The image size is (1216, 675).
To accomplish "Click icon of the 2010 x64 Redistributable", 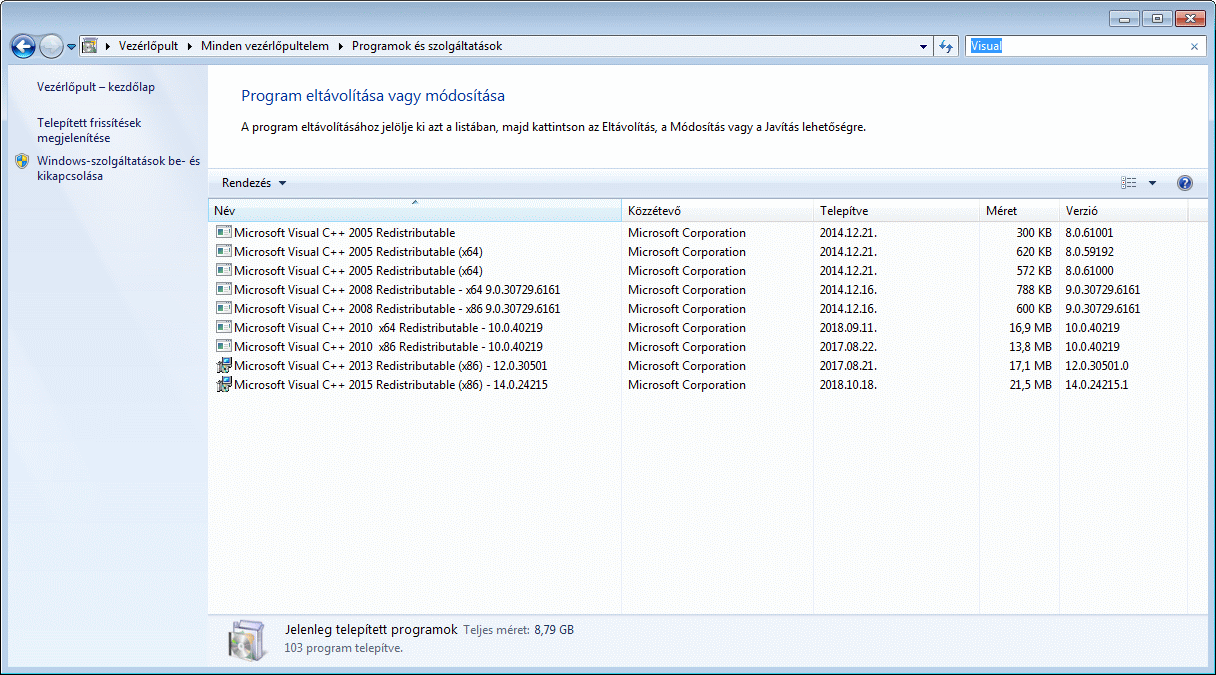I will coord(224,327).
